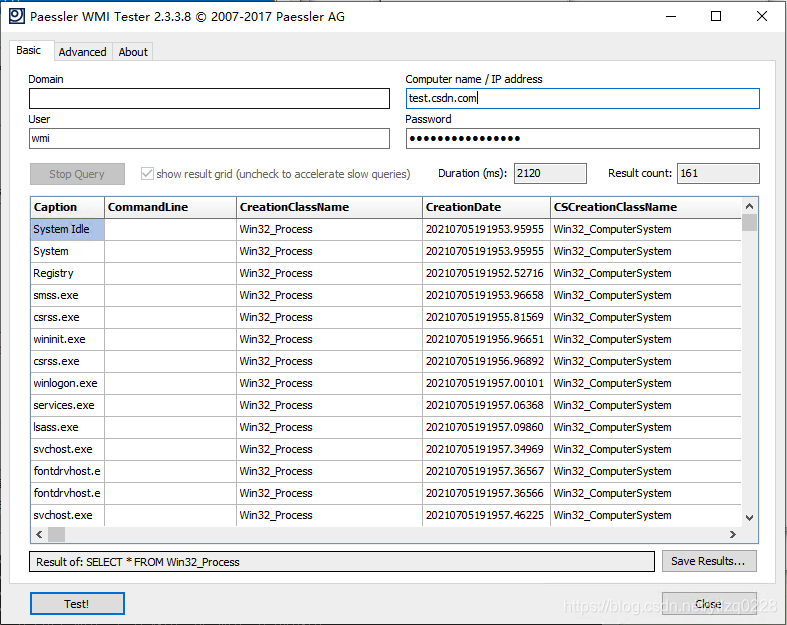This screenshot has width=787, height=625.
Task: Click the date 20210705191957.09860 cell
Action: click(486, 428)
